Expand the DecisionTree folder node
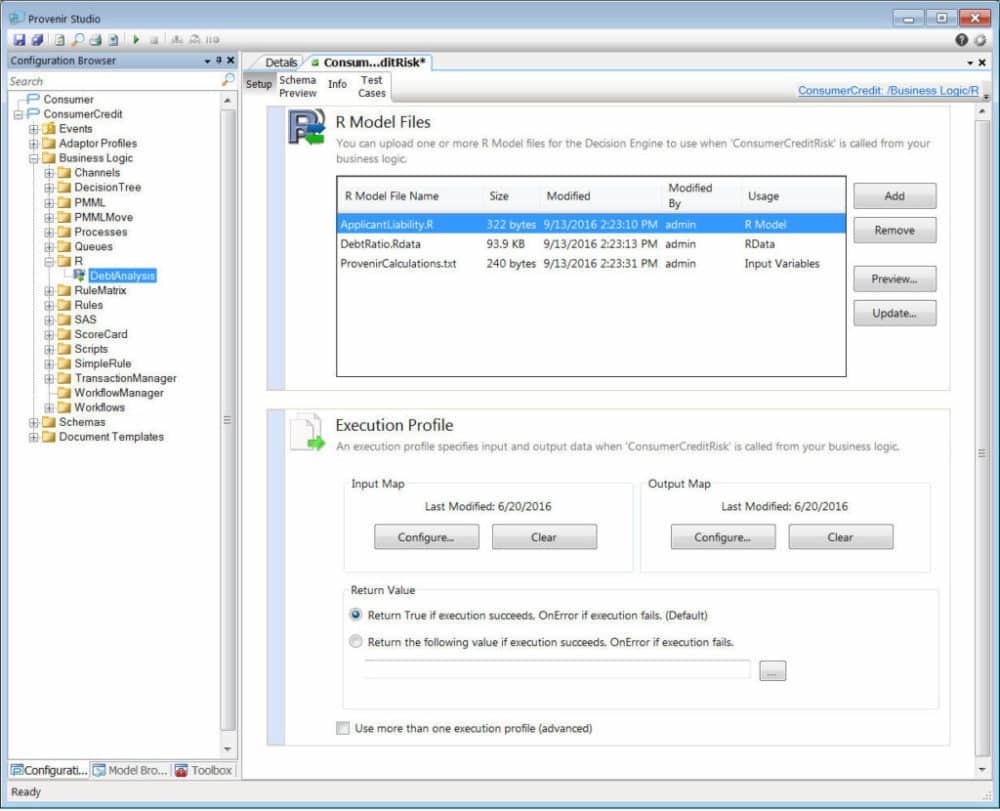The image size is (1000, 811). click(49, 188)
